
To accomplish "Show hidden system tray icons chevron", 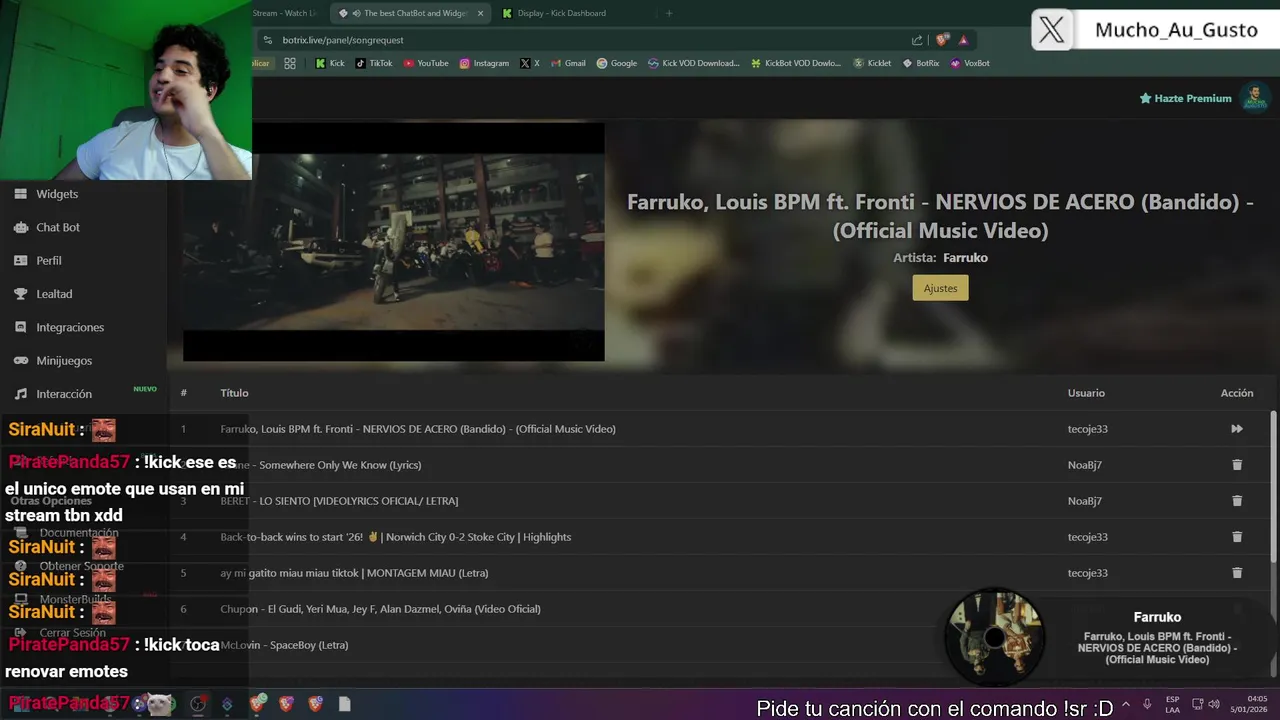I will [1126, 704].
